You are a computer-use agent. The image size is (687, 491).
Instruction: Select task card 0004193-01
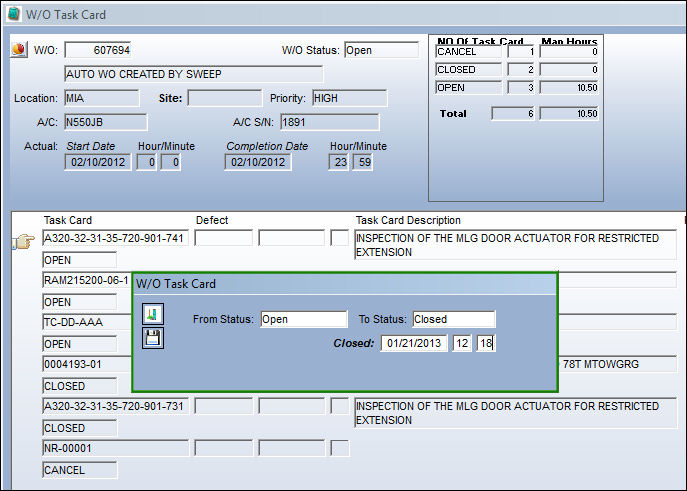(x=87, y=364)
